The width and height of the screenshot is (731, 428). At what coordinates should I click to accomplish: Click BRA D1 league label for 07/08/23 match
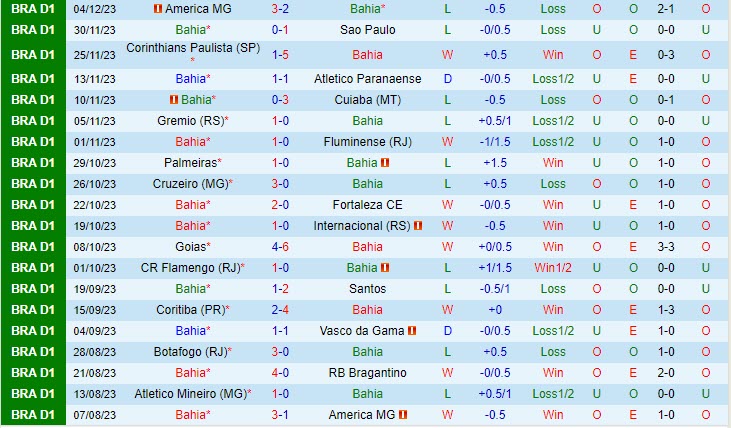(33, 414)
